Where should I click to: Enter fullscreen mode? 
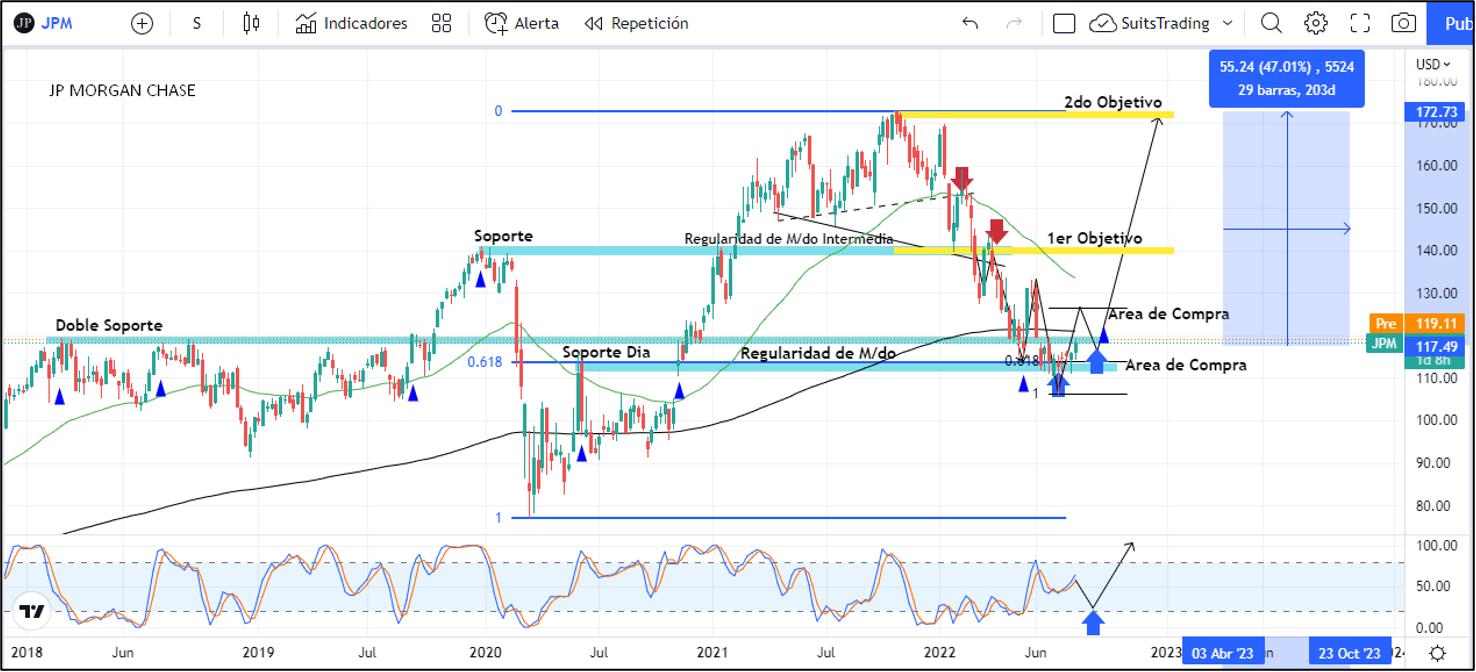coord(1360,23)
